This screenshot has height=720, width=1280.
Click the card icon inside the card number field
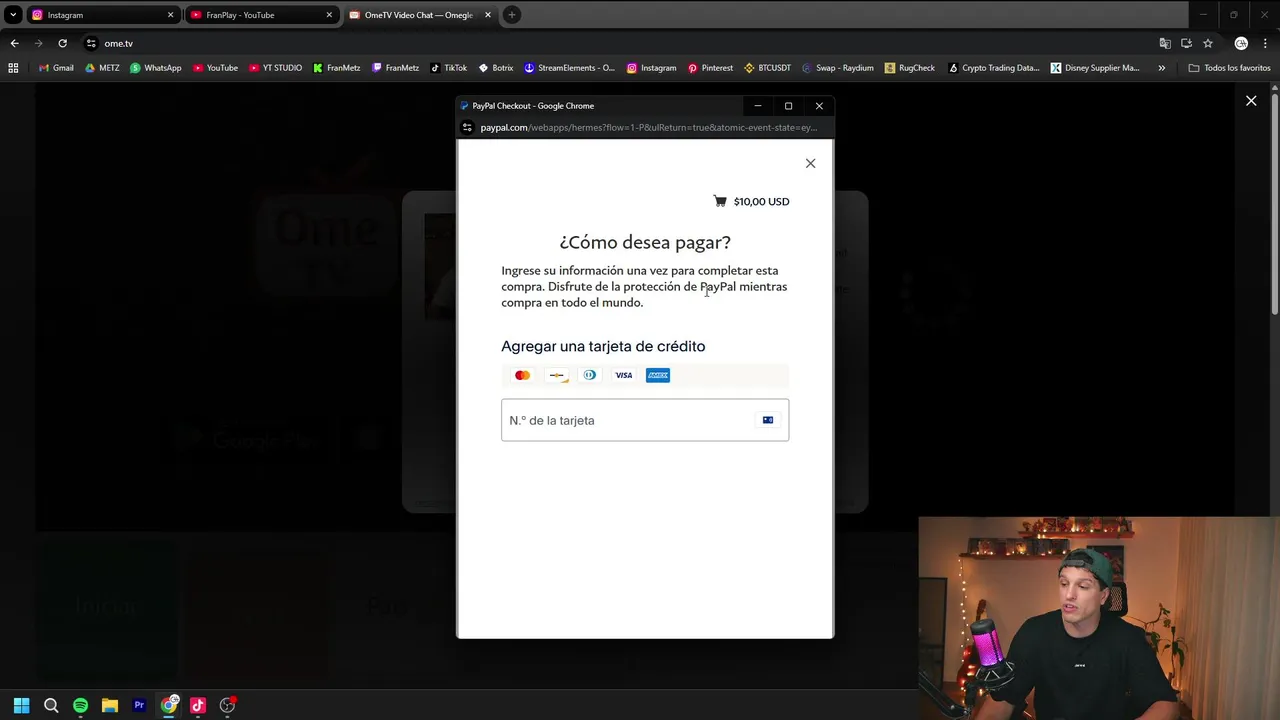(768, 420)
